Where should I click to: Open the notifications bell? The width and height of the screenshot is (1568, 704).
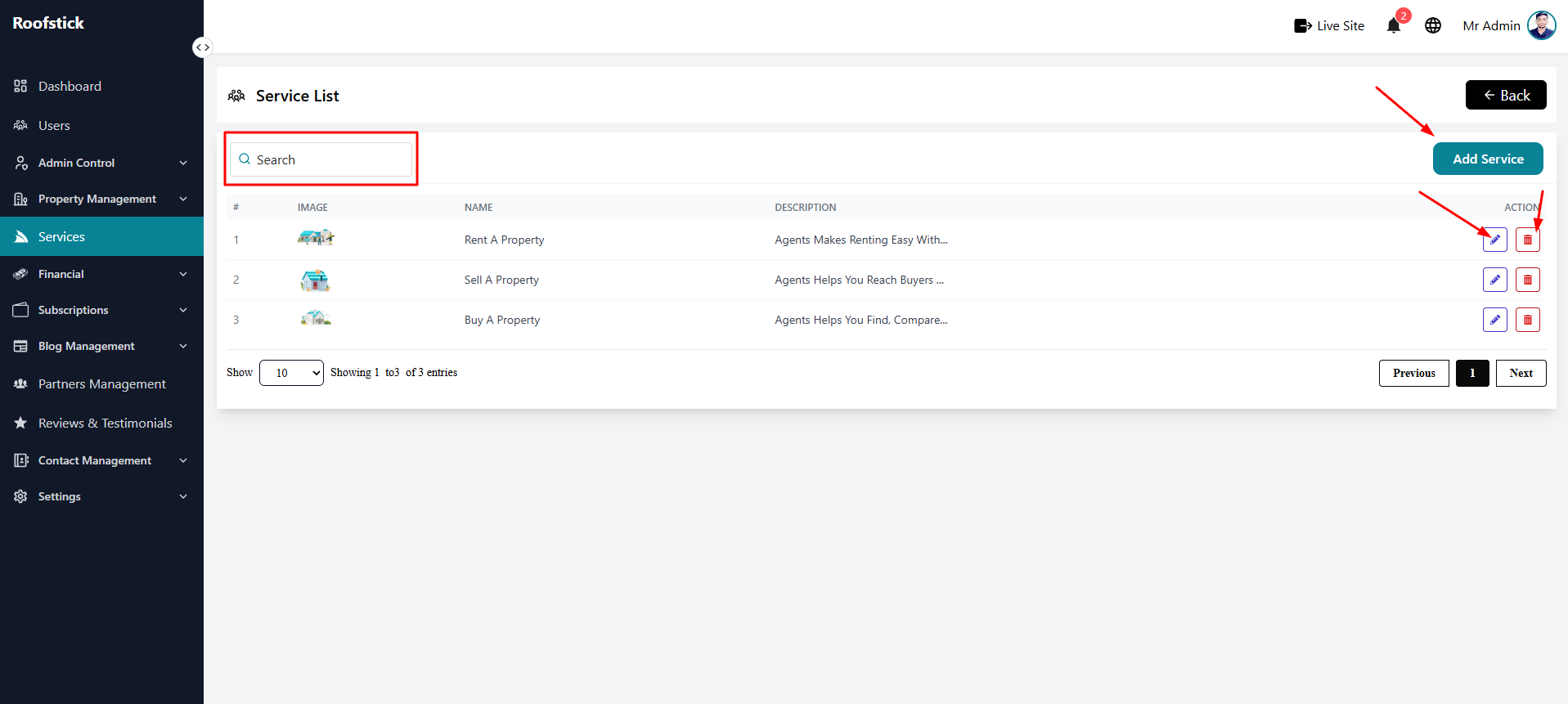point(1394,26)
